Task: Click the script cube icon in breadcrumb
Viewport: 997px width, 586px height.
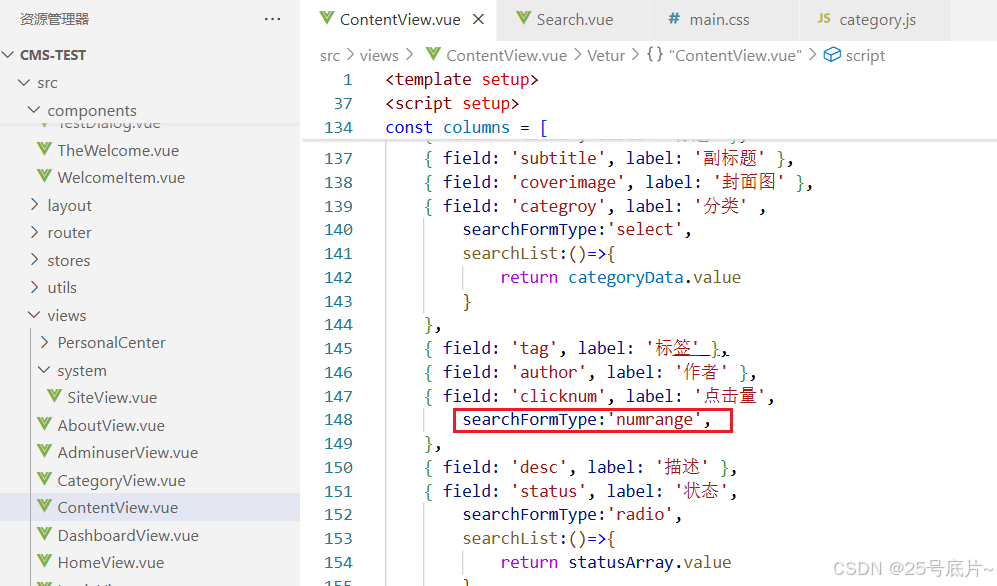Action: [x=832, y=55]
